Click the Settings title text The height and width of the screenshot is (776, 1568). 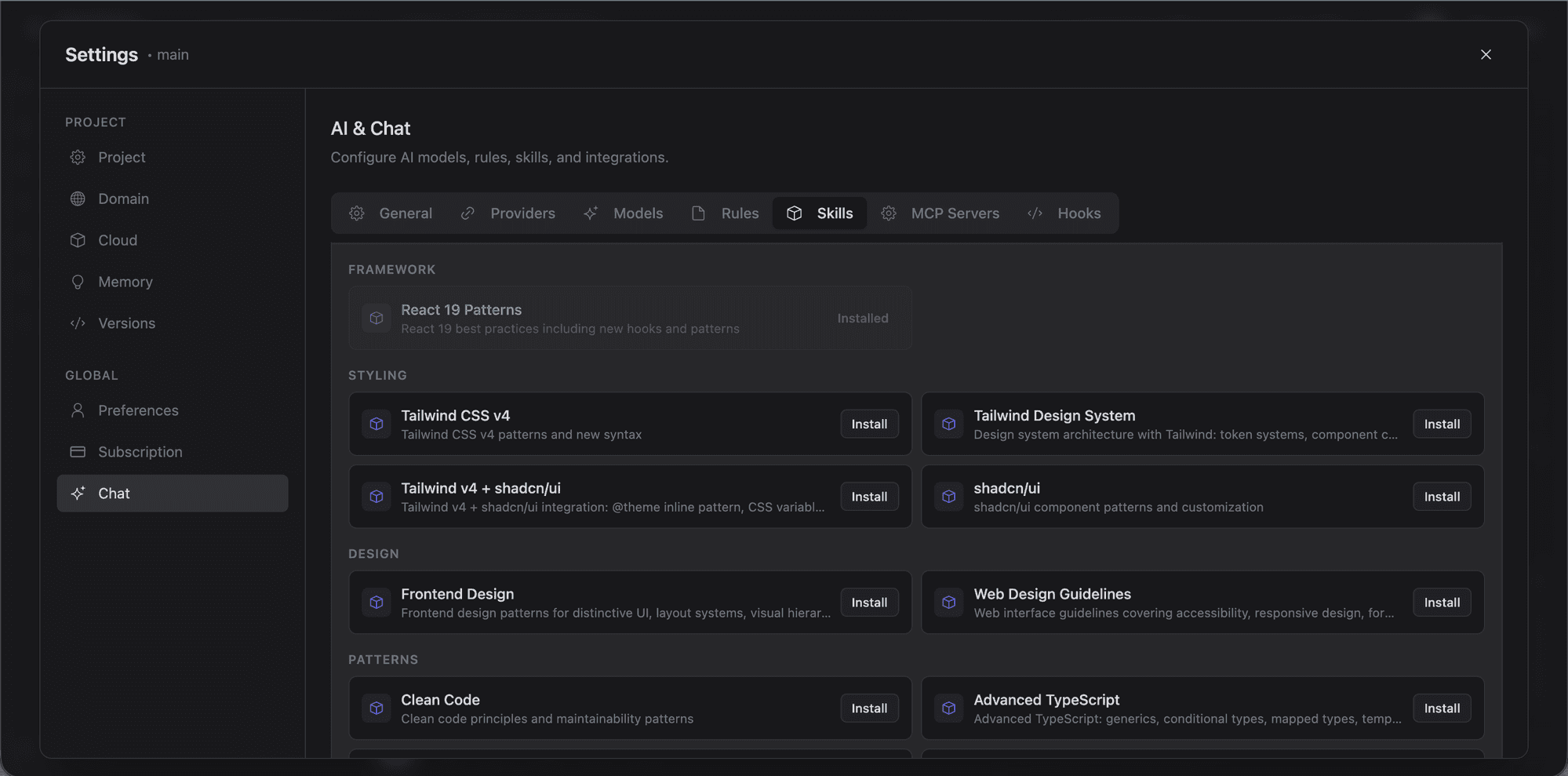click(101, 54)
